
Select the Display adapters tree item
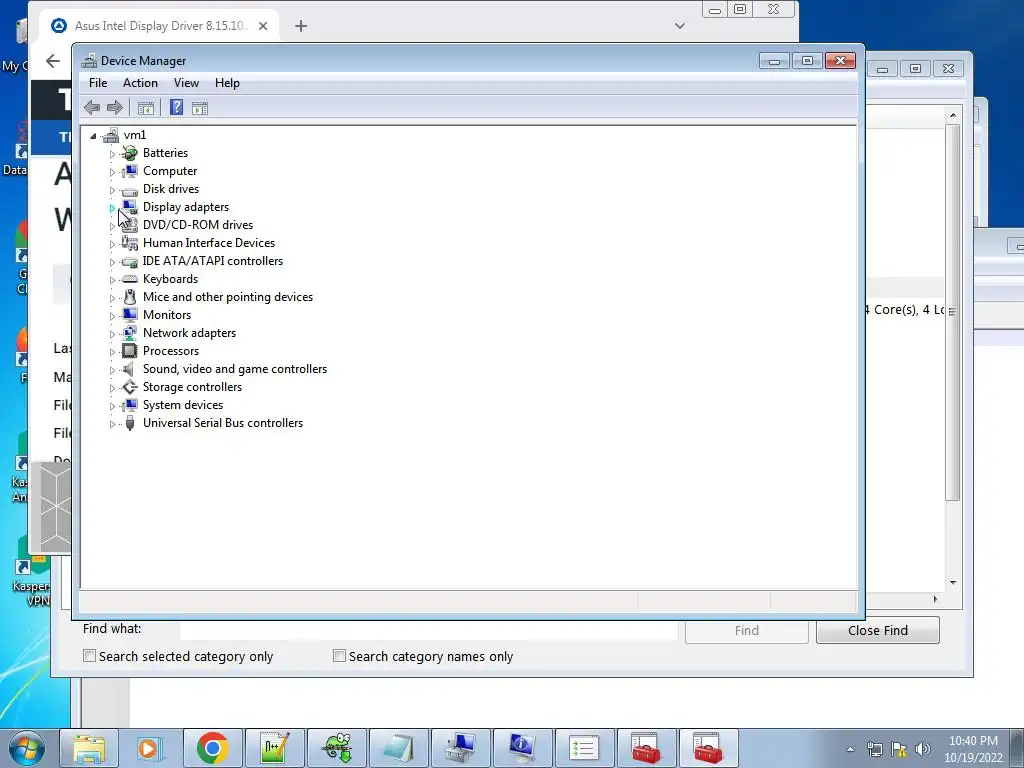[x=185, y=207]
